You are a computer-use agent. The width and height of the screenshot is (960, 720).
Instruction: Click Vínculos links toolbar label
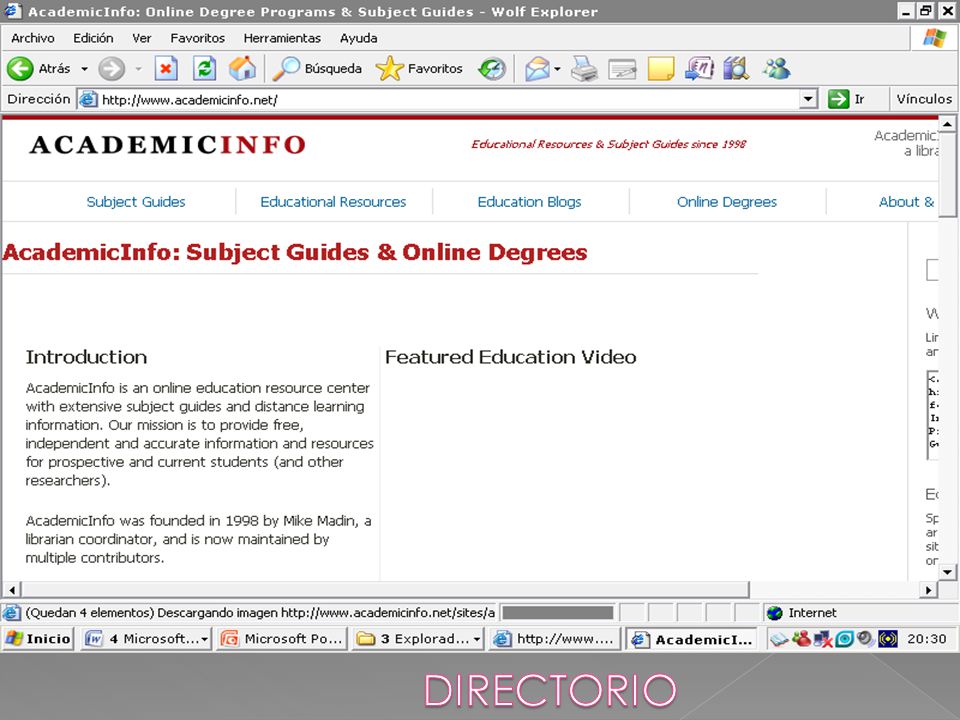(x=924, y=99)
